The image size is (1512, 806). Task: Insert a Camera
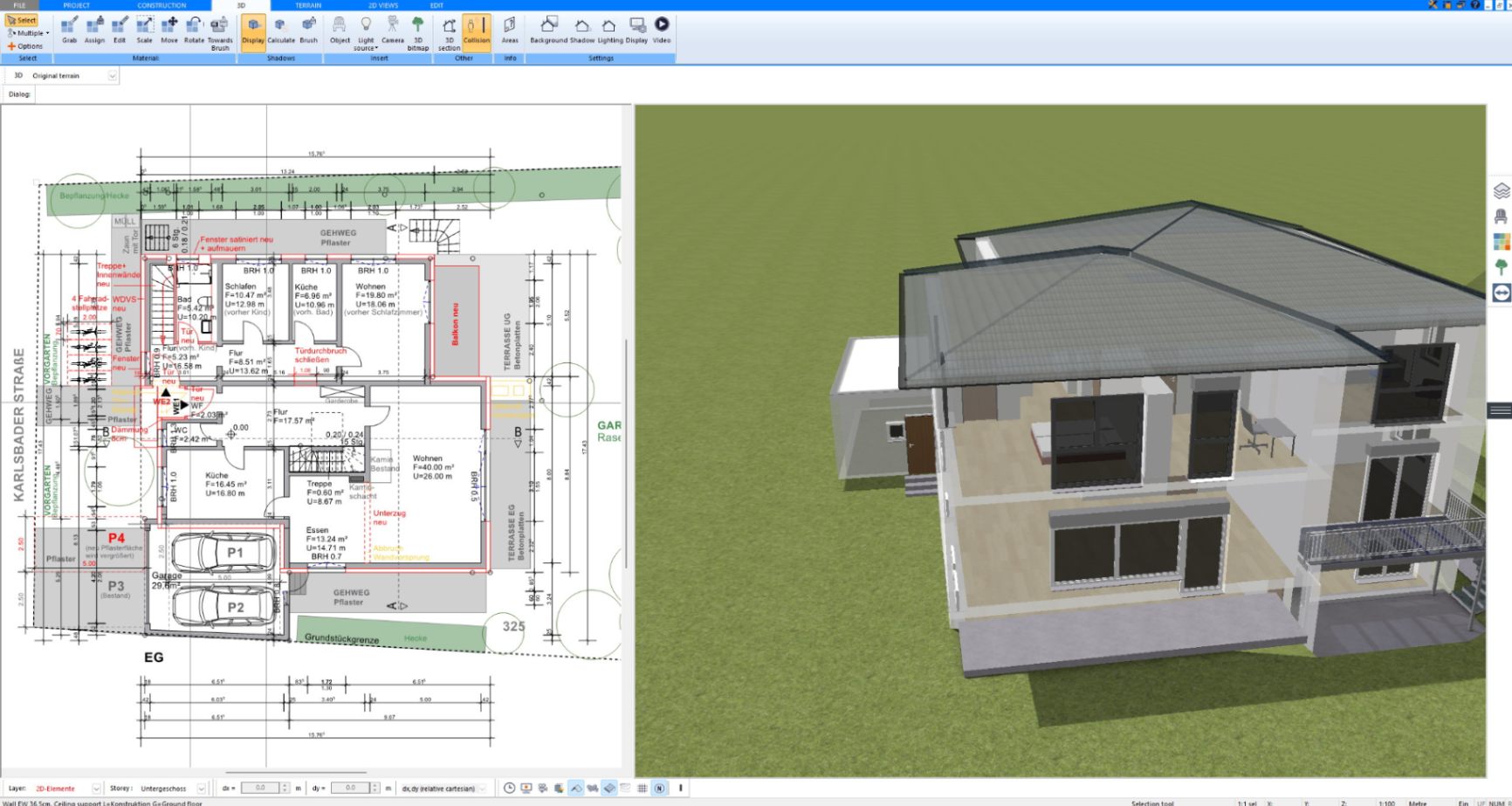[x=393, y=31]
